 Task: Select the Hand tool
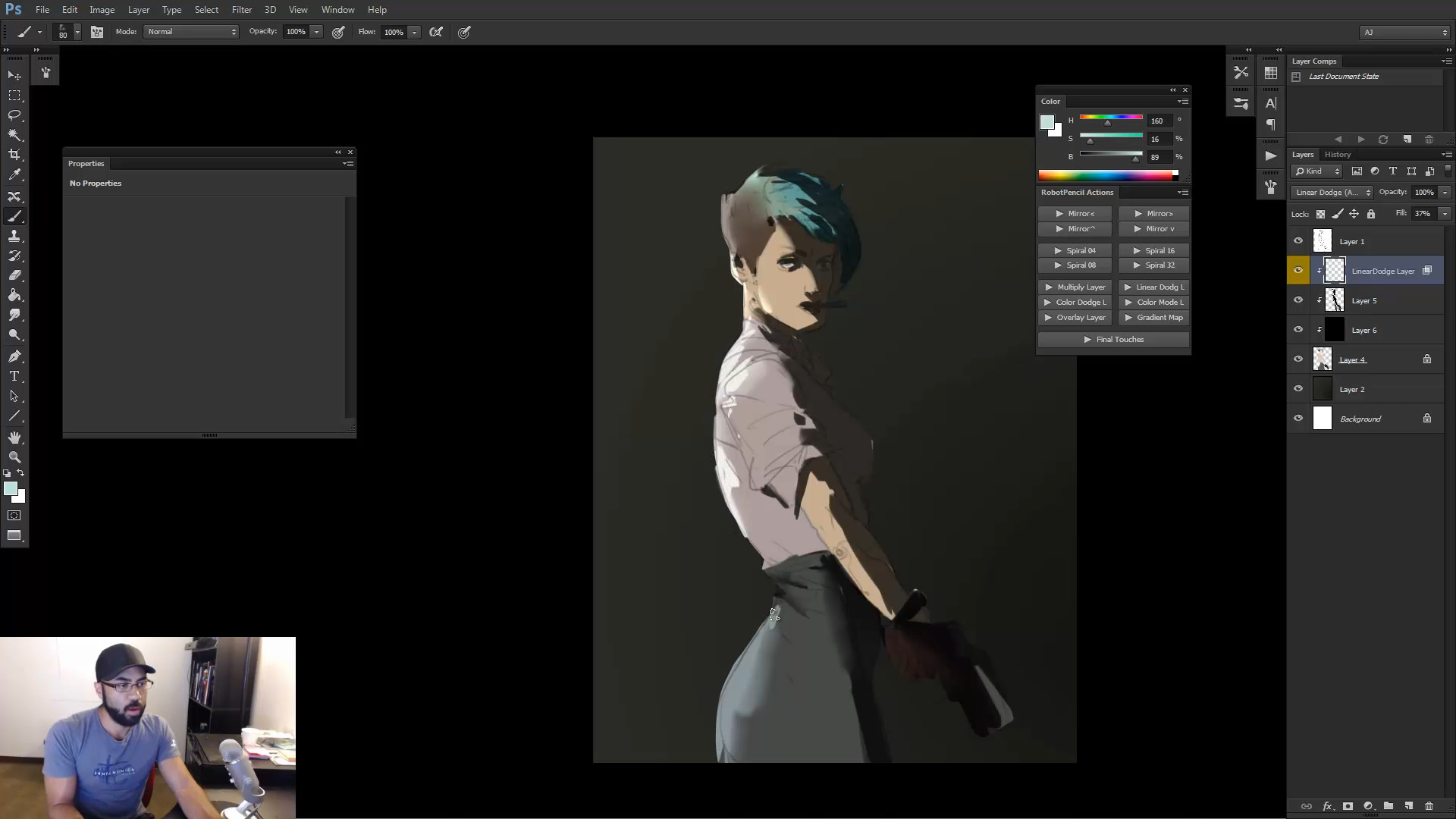14,438
